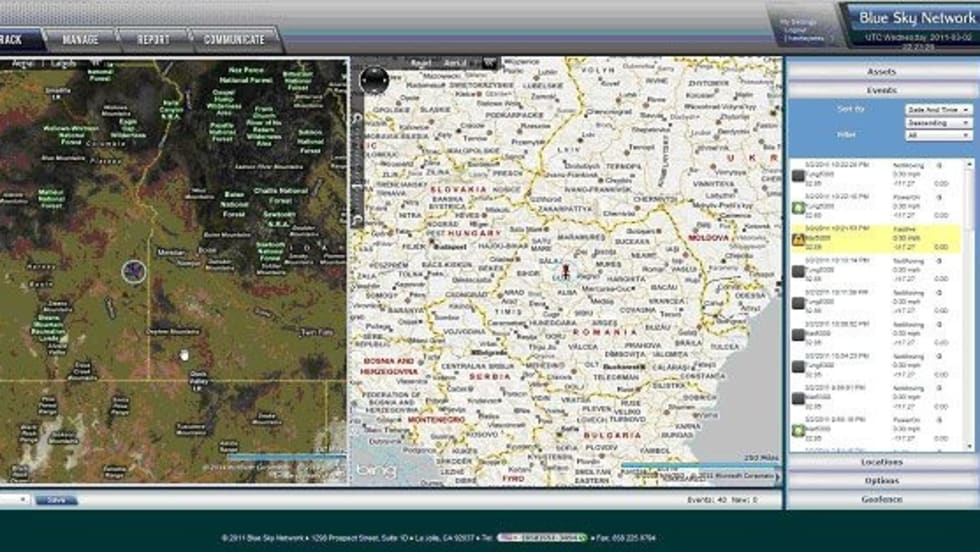Click the map pan compass control

click(374, 80)
